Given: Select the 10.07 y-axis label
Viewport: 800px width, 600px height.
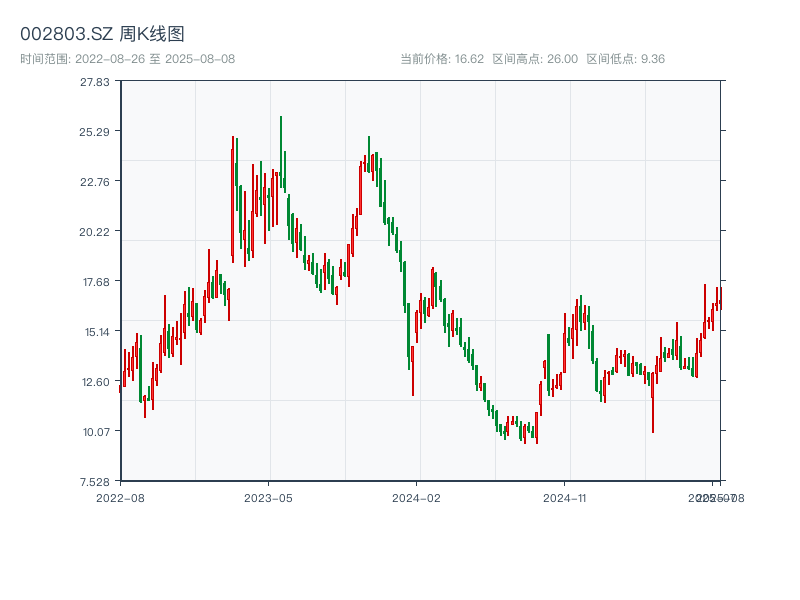Looking at the screenshot, I should coord(96,432).
